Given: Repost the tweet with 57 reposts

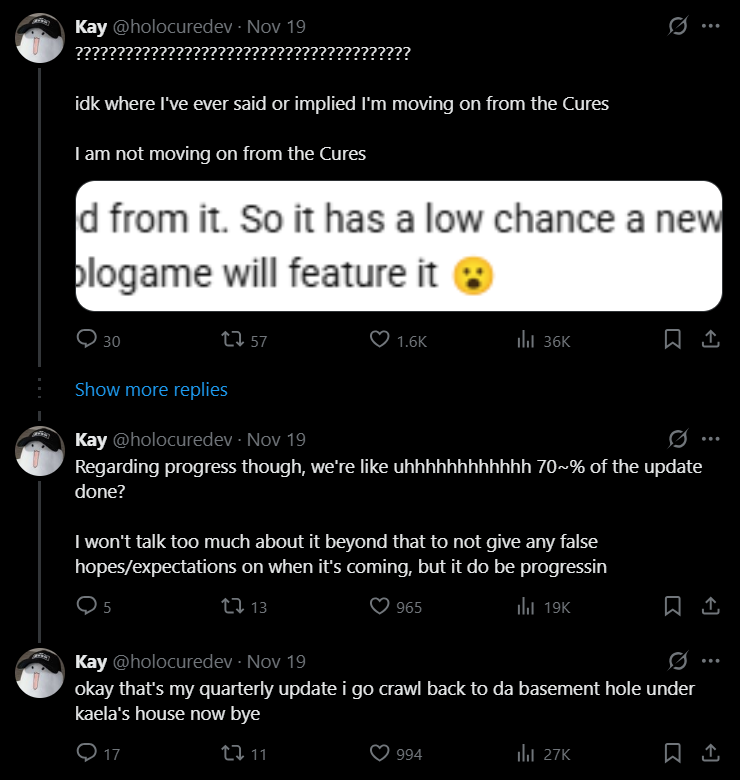Looking at the screenshot, I should pyautogui.click(x=231, y=341).
